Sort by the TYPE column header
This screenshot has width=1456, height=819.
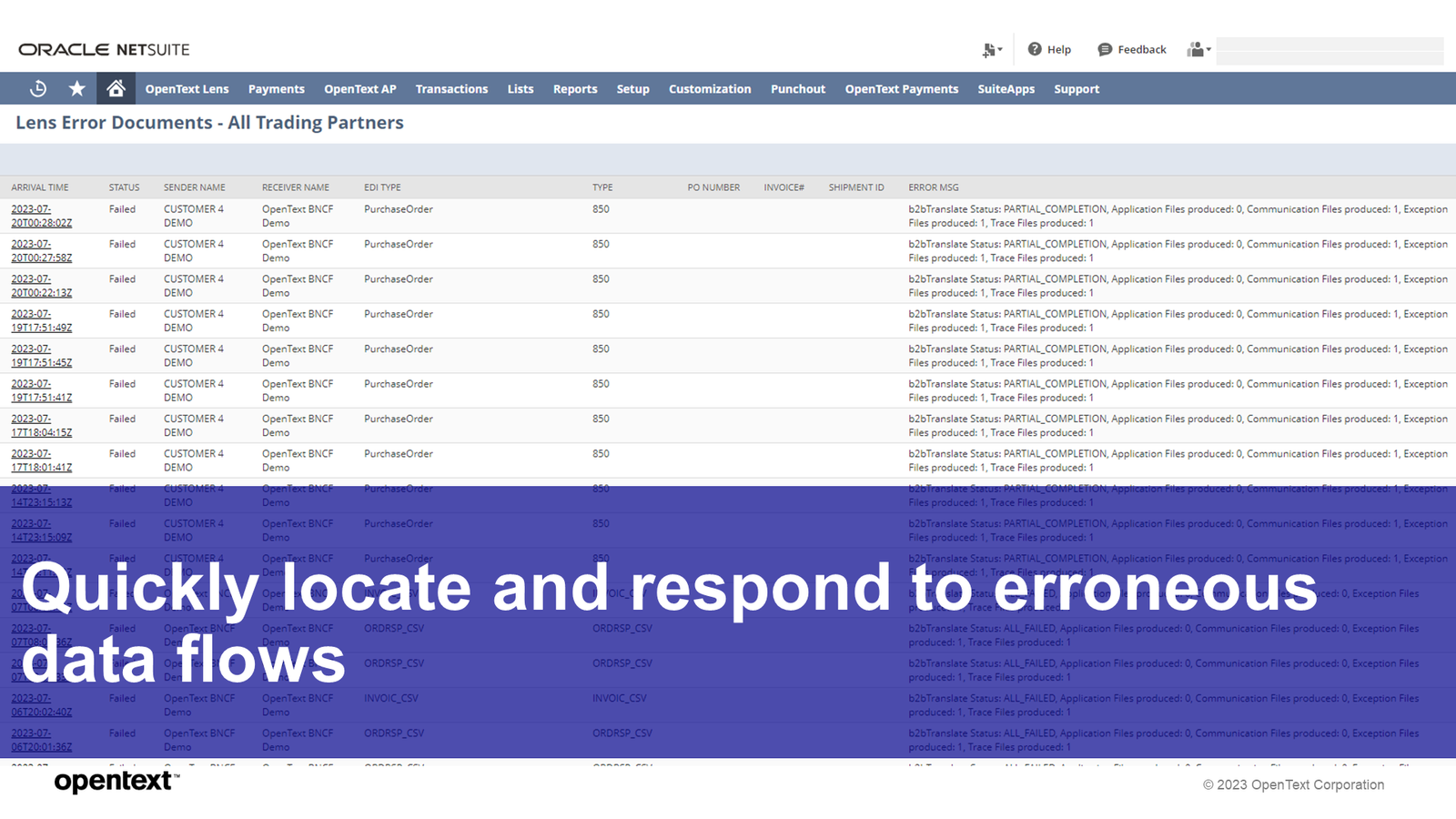tap(602, 187)
